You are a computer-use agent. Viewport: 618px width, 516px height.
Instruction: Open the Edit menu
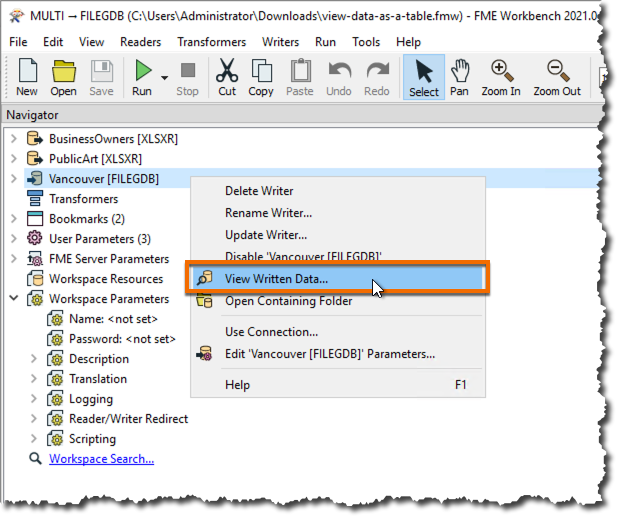[53, 42]
